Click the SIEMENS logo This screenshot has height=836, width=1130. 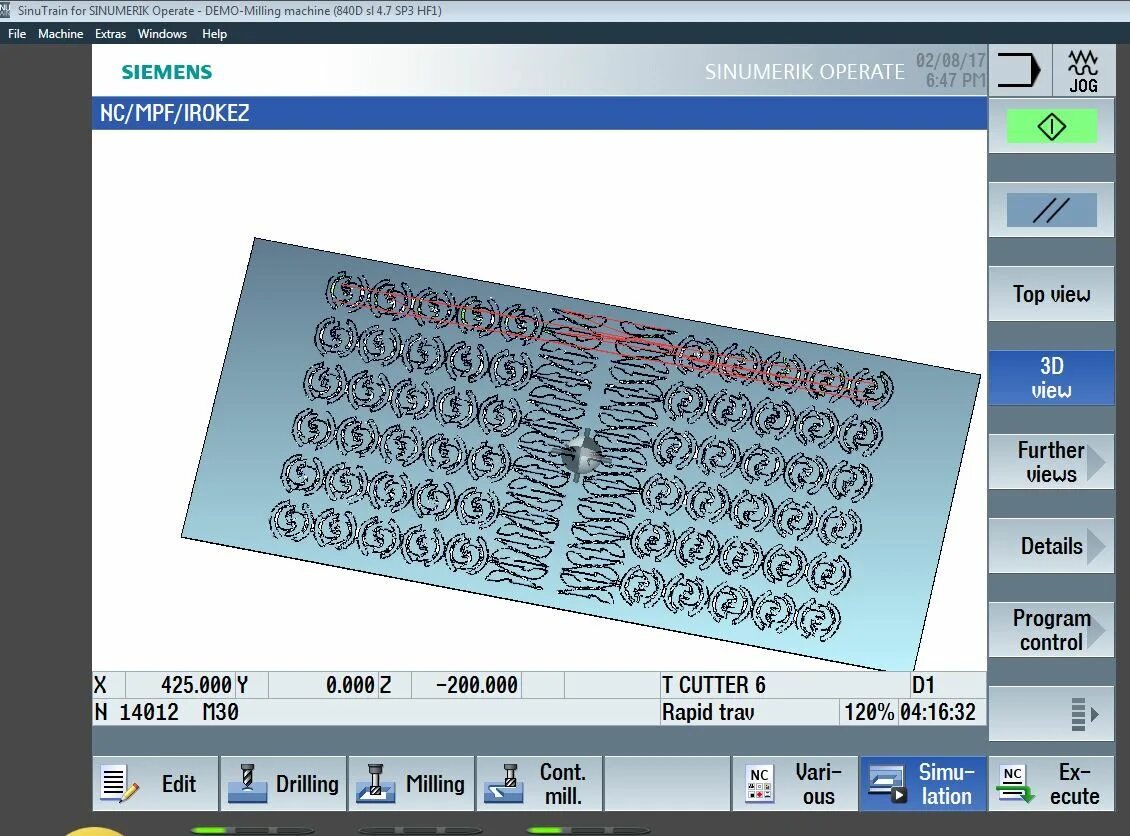click(166, 72)
